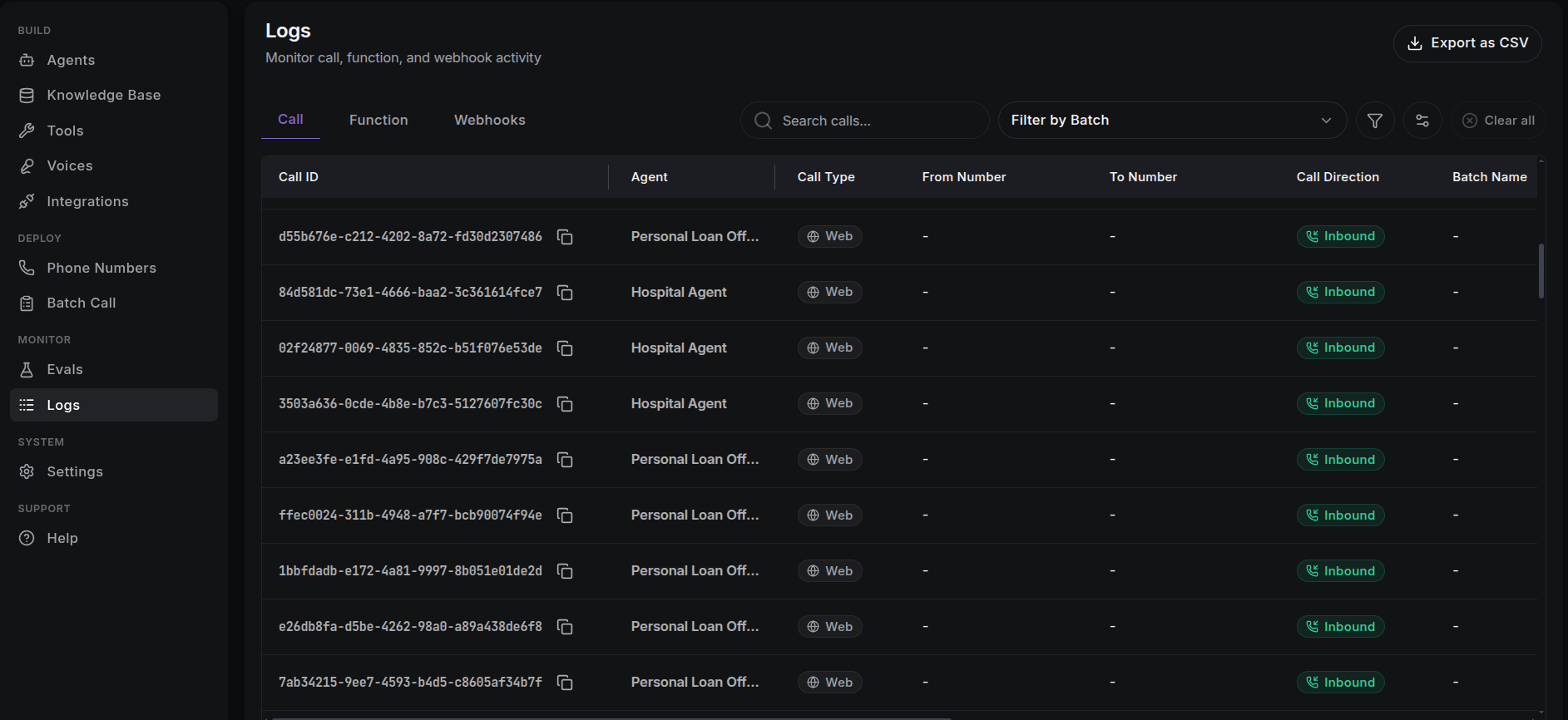Copy call ID d55b676e-c212
1568x720 pixels.
pyautogui.click(x=565, y=237)
